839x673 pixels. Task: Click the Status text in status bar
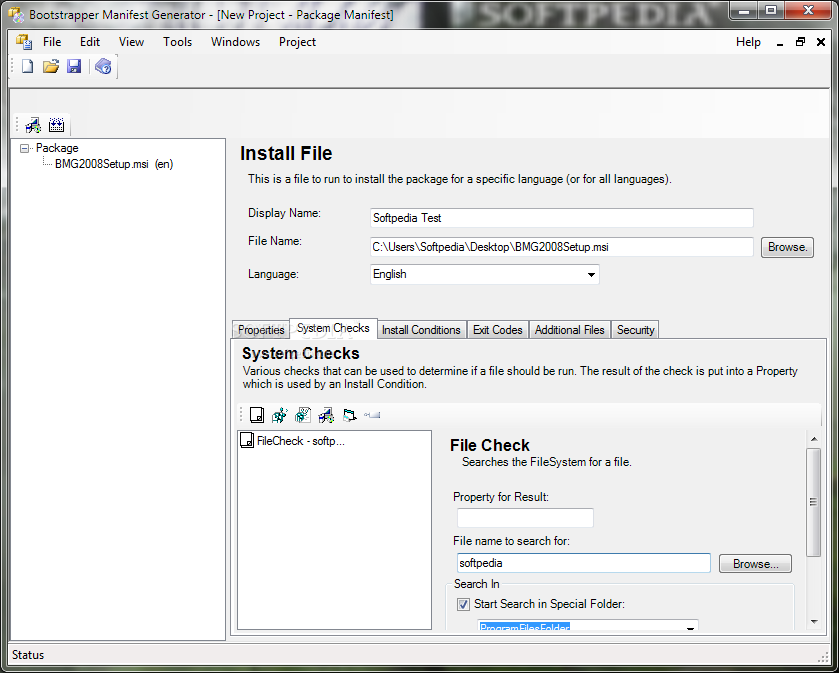coord(28,655)
